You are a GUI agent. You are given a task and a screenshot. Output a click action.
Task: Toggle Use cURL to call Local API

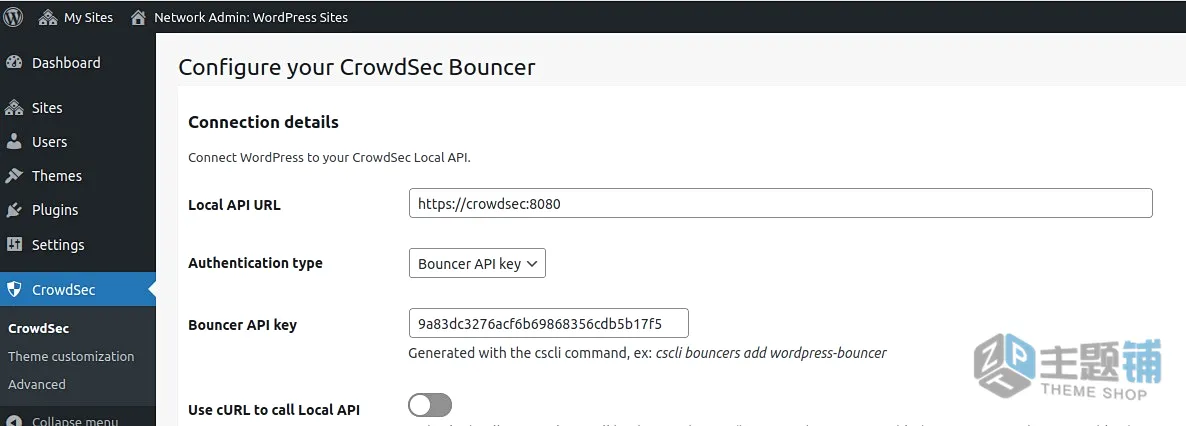coord(430,405)
